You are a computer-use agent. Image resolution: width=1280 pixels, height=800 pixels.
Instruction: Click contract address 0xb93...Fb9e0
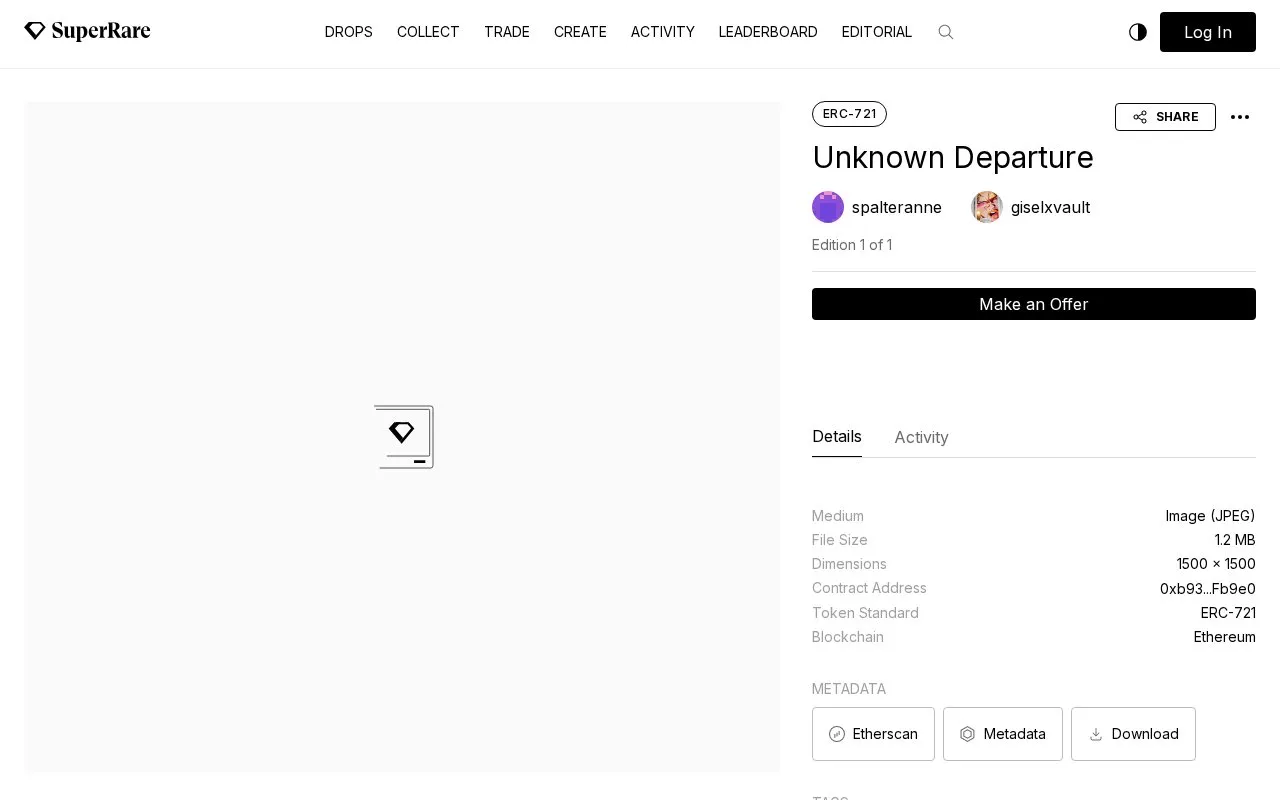(x=1208, y=589)
